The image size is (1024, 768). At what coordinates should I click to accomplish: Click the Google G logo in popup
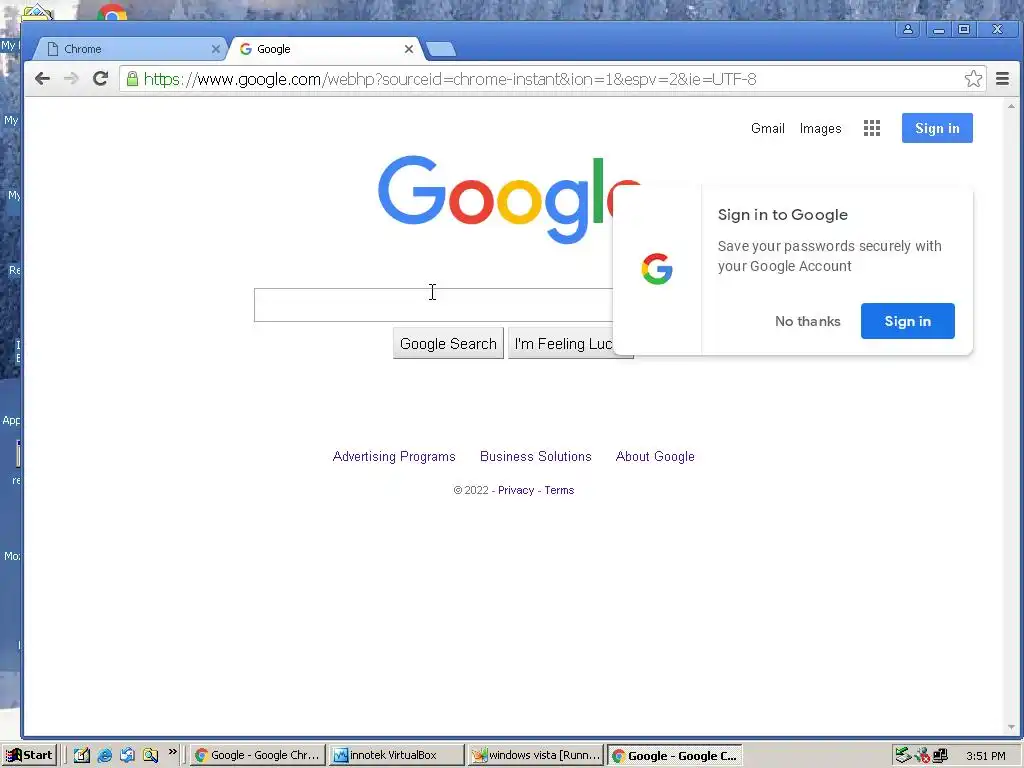[x=657, y=269]
